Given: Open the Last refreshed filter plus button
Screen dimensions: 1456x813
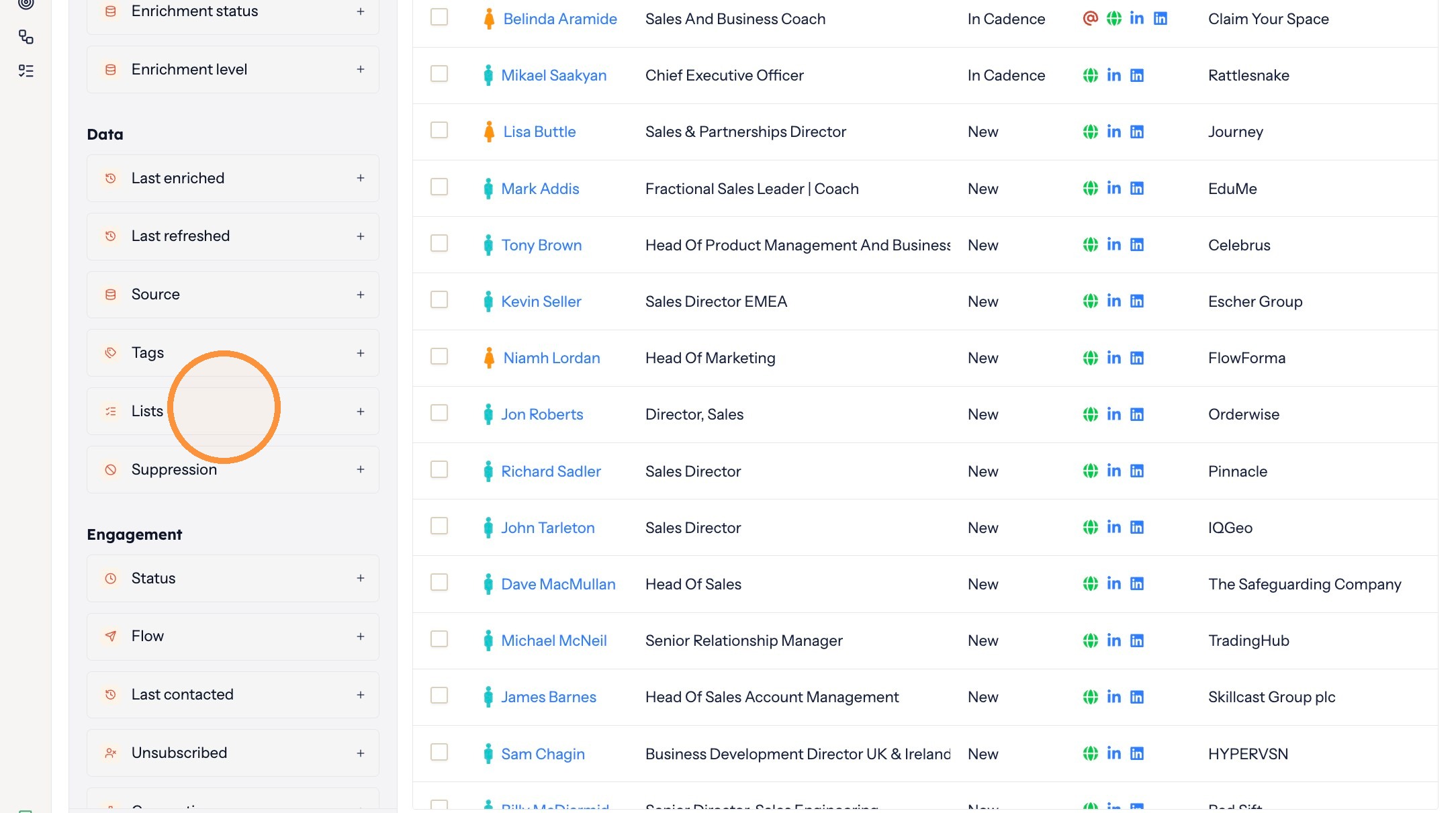Looking at the screenshot, I should [361, 236].
